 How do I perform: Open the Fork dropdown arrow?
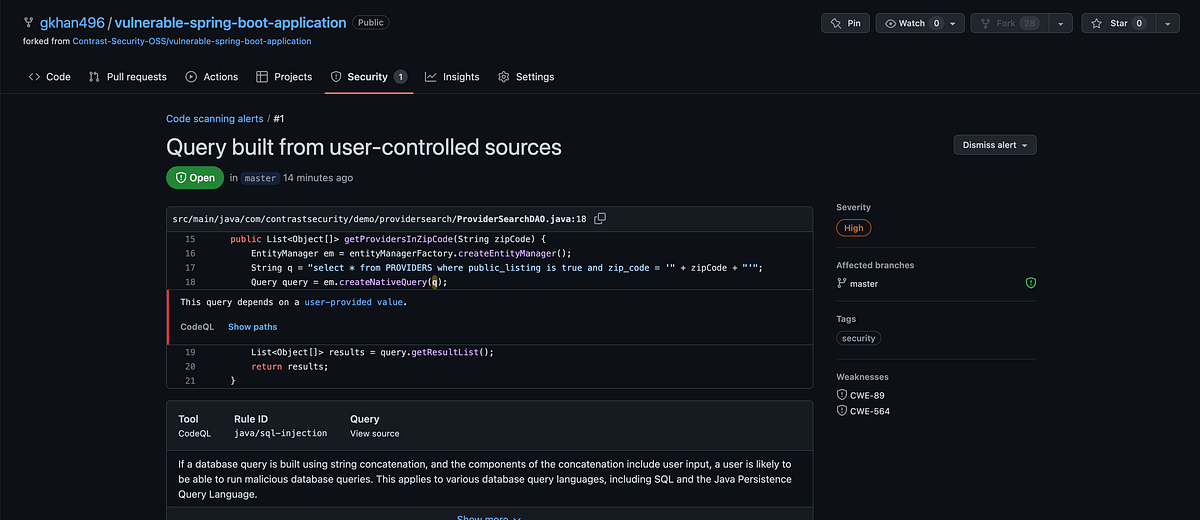[x=1060, y=23]
